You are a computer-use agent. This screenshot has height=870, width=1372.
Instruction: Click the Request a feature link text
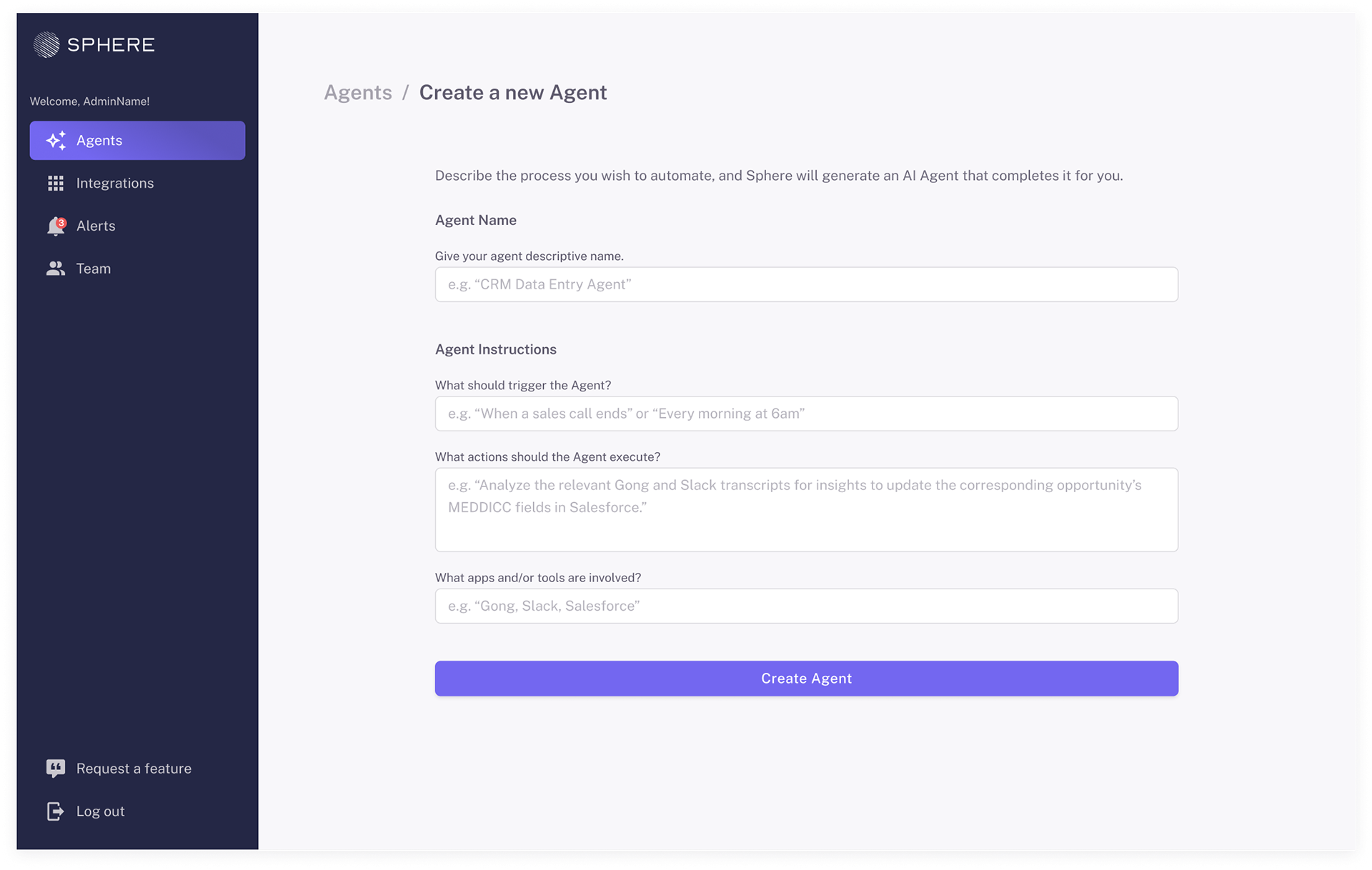coord(134,769)
